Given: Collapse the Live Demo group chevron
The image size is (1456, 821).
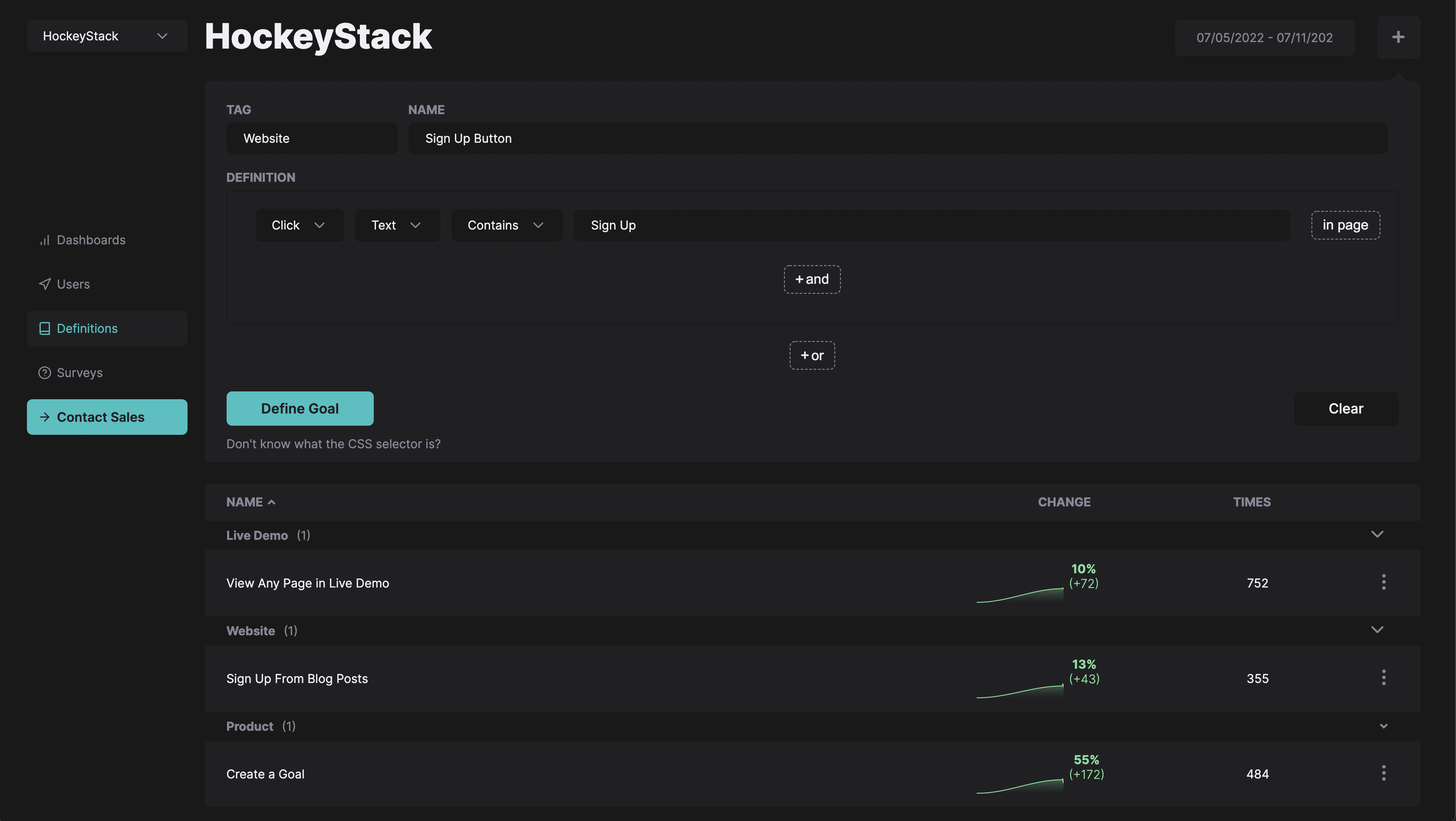Looking at the screenshot, I should click(1377, 535).
